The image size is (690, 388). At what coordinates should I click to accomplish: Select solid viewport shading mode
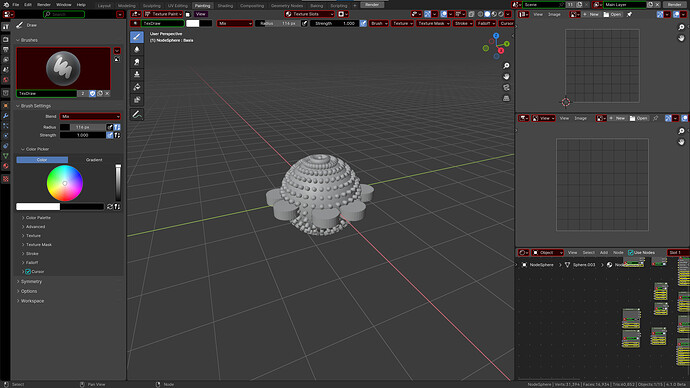pyautogui.click(x=487, y=15)
